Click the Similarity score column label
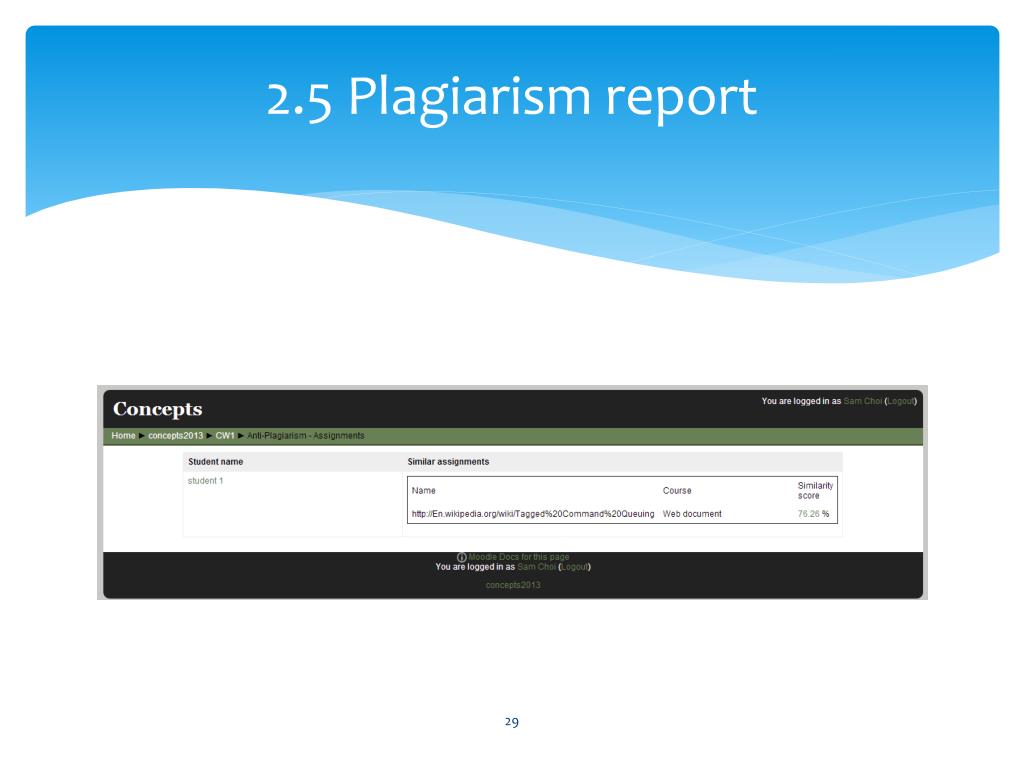 (x=815, y=490)
